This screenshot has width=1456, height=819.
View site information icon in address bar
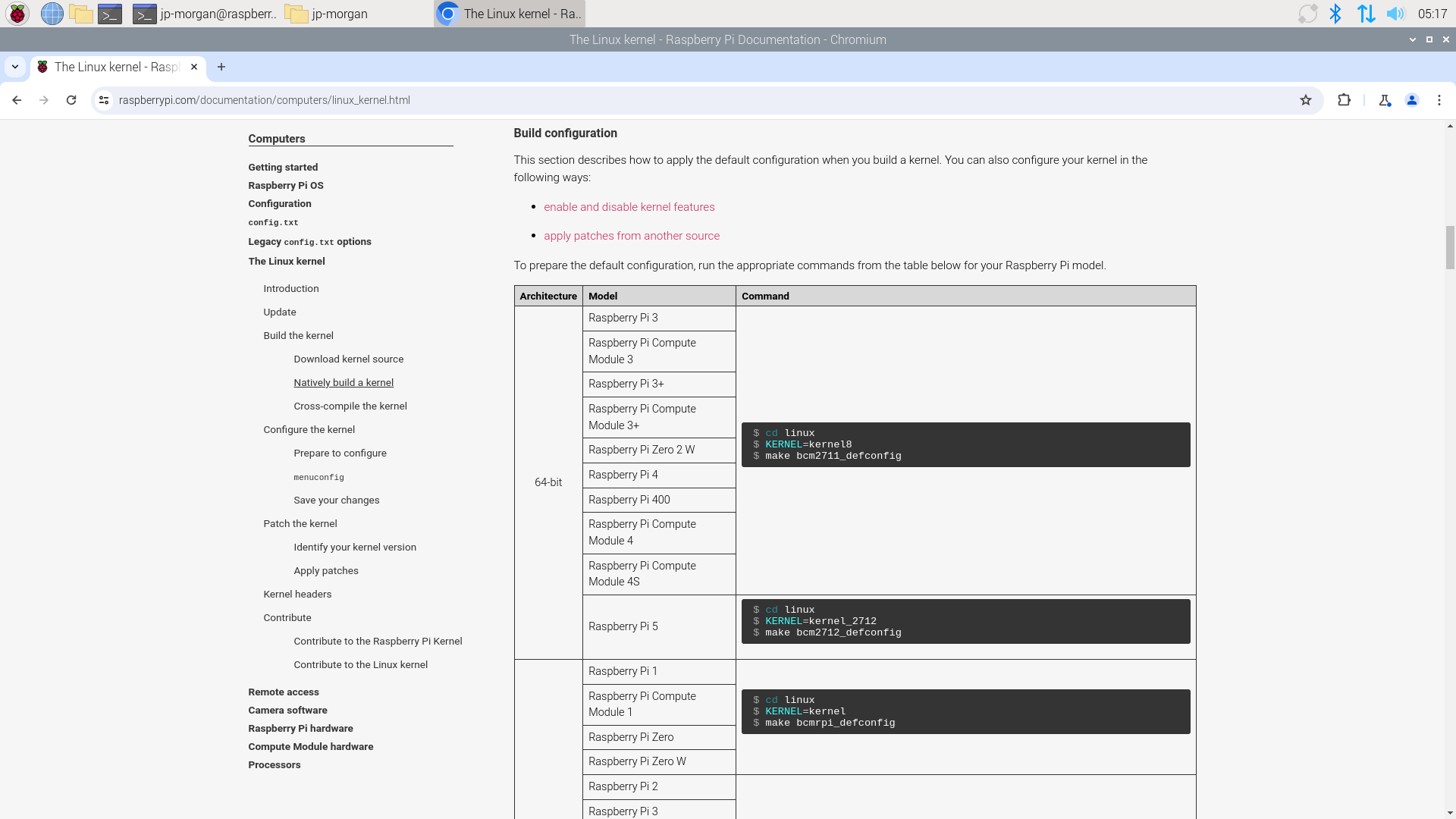105,100
